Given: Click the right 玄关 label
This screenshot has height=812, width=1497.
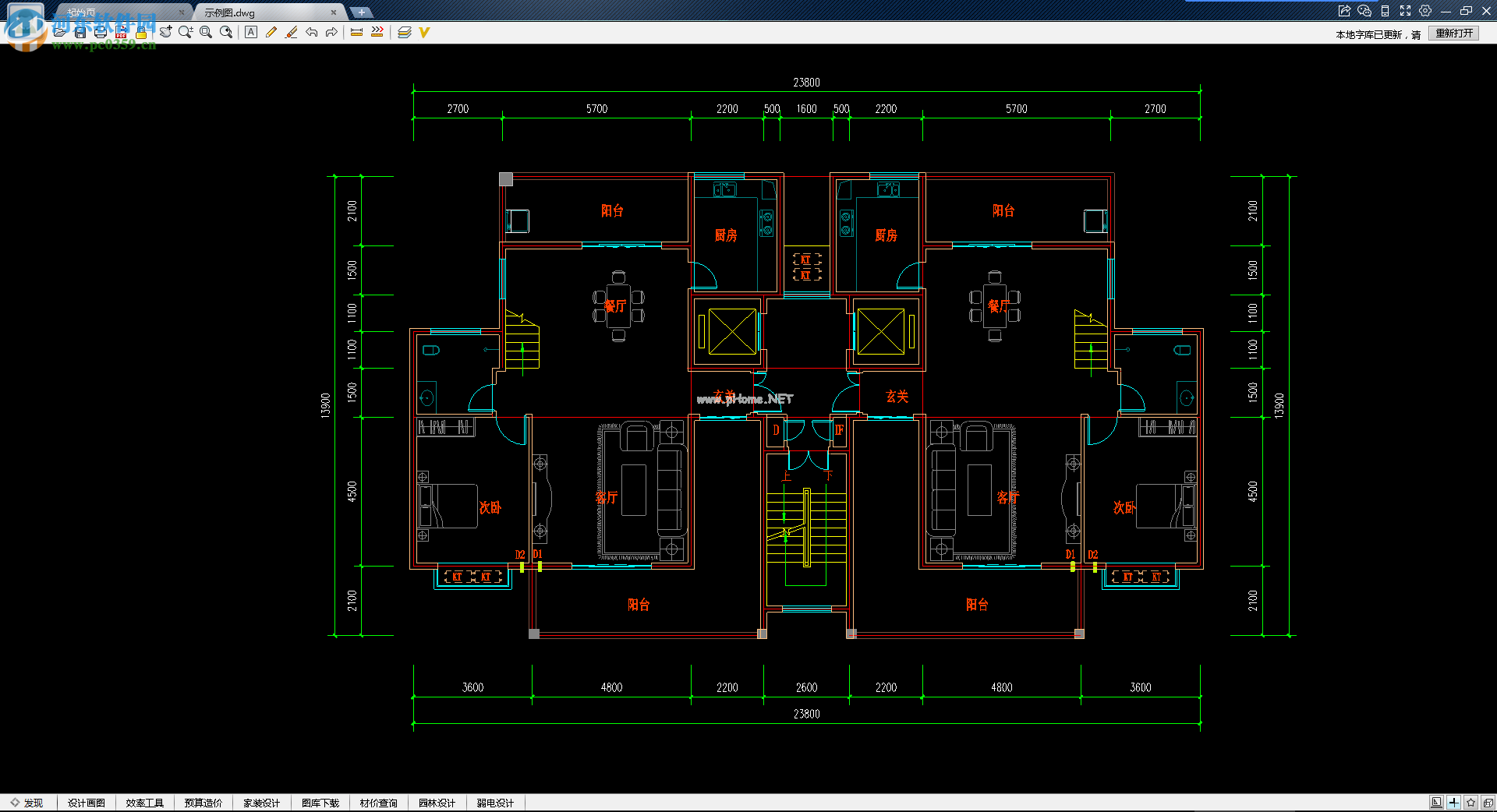Looking at the screenshot, I should point(897,397).
